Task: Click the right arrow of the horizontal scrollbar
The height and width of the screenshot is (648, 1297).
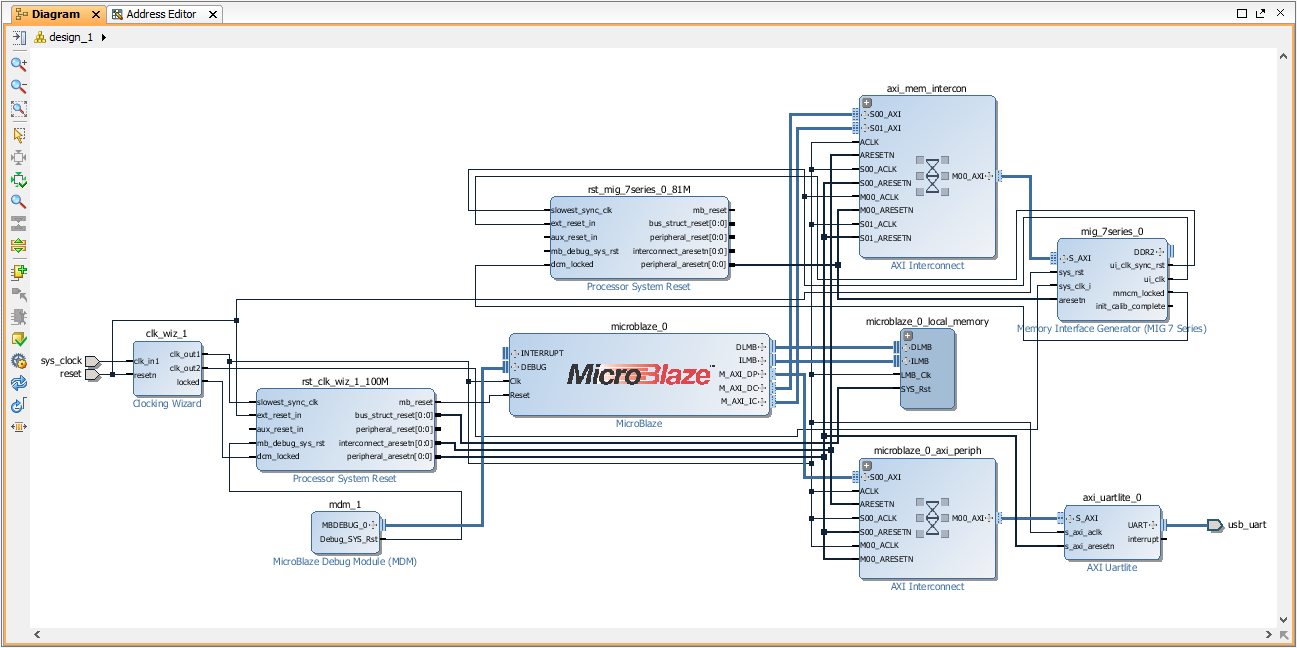Action: point(1270,635)
